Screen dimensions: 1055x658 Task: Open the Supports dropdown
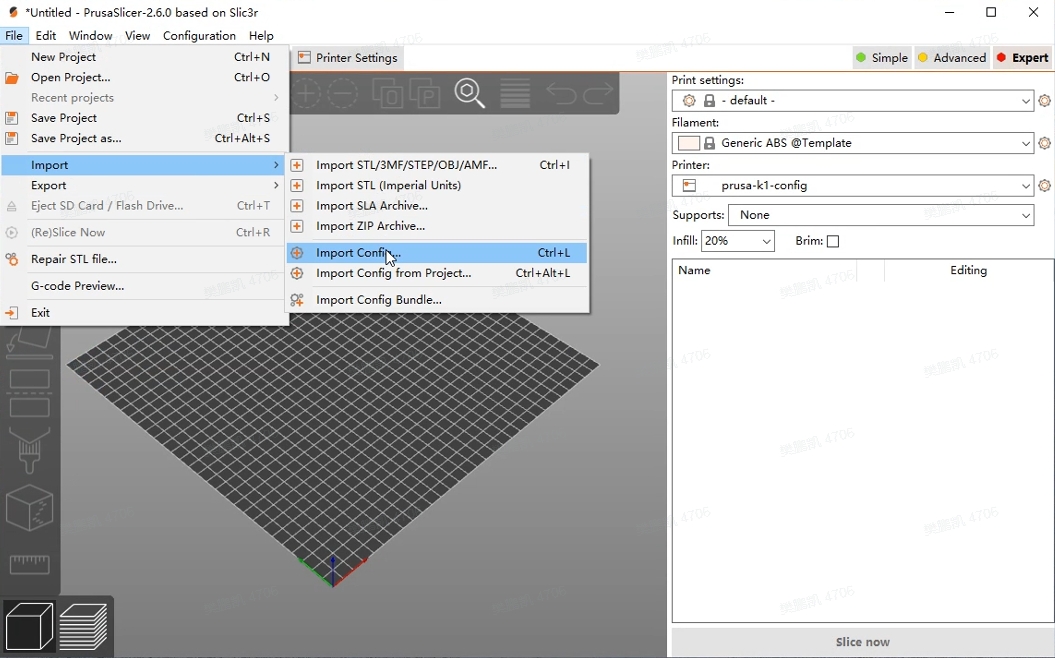(881, 215)
